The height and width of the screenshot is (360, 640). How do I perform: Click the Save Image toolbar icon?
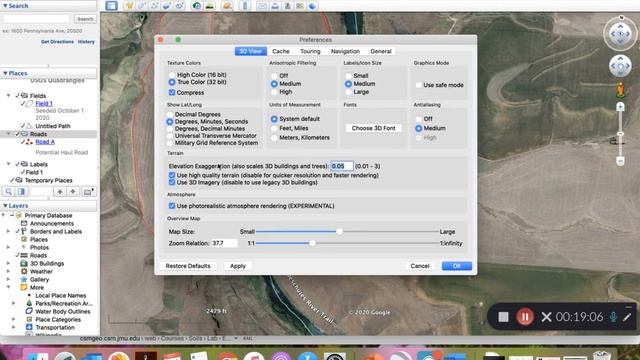coord(288,6)
